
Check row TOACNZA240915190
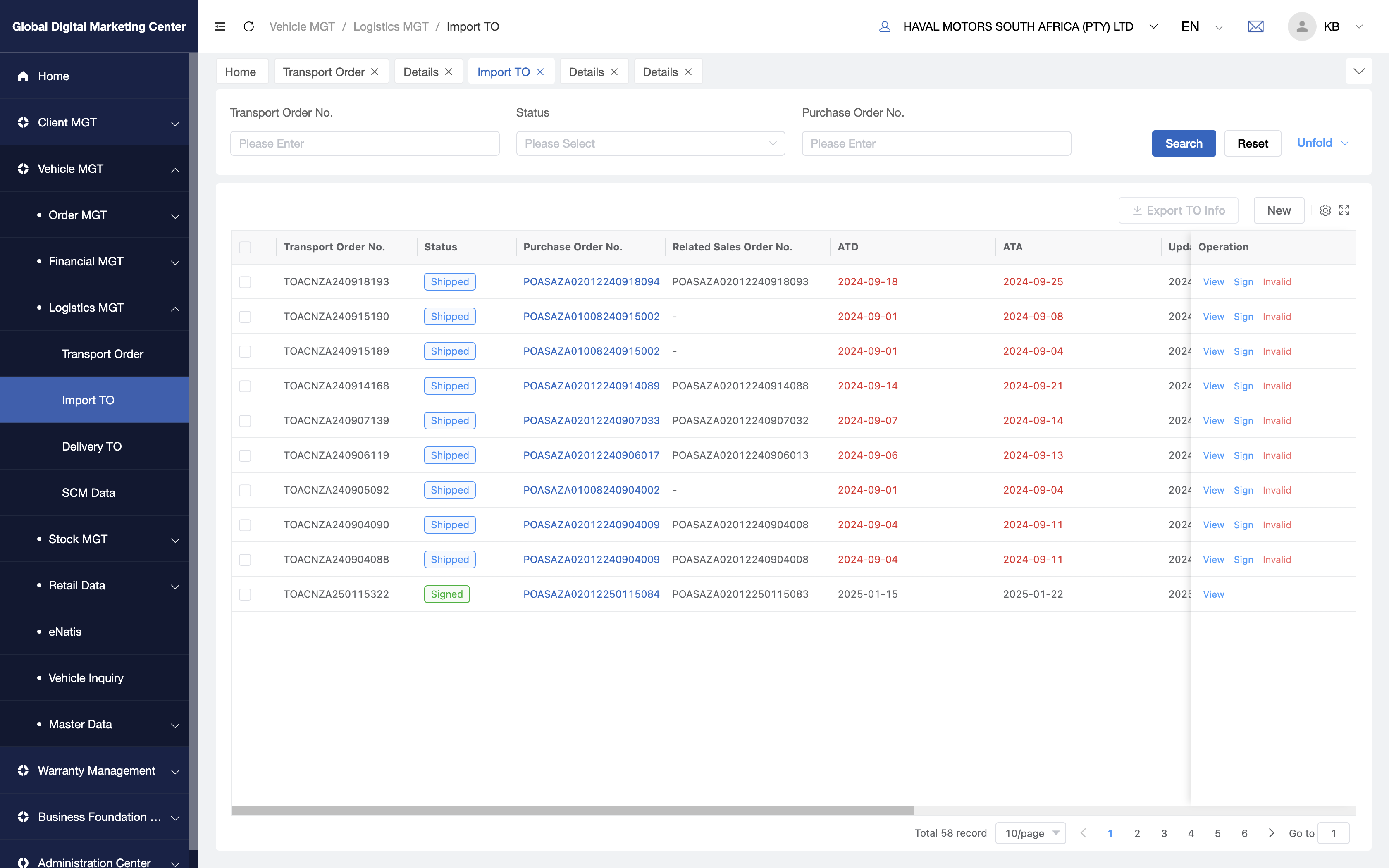(x=245, y=316)
